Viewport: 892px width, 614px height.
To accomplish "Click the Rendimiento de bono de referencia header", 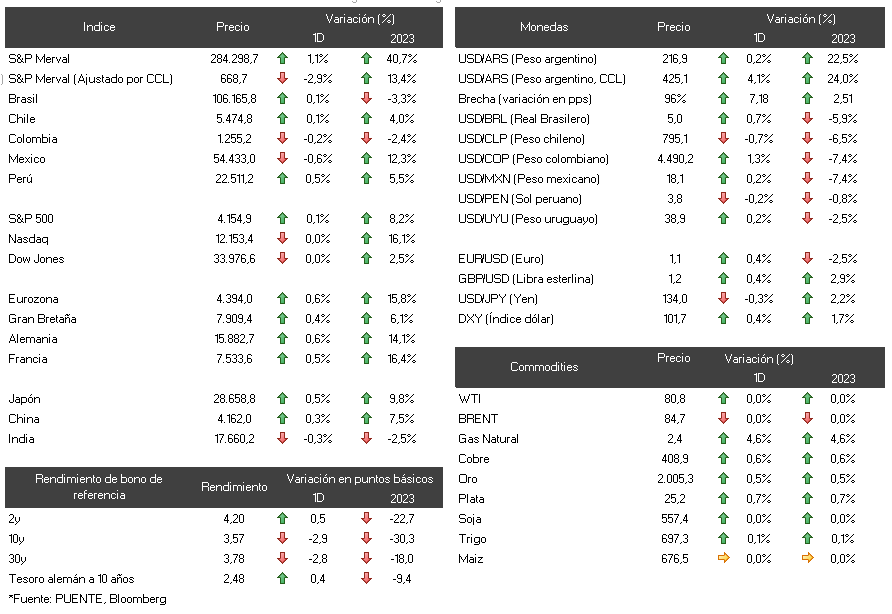I will point(99,487).
